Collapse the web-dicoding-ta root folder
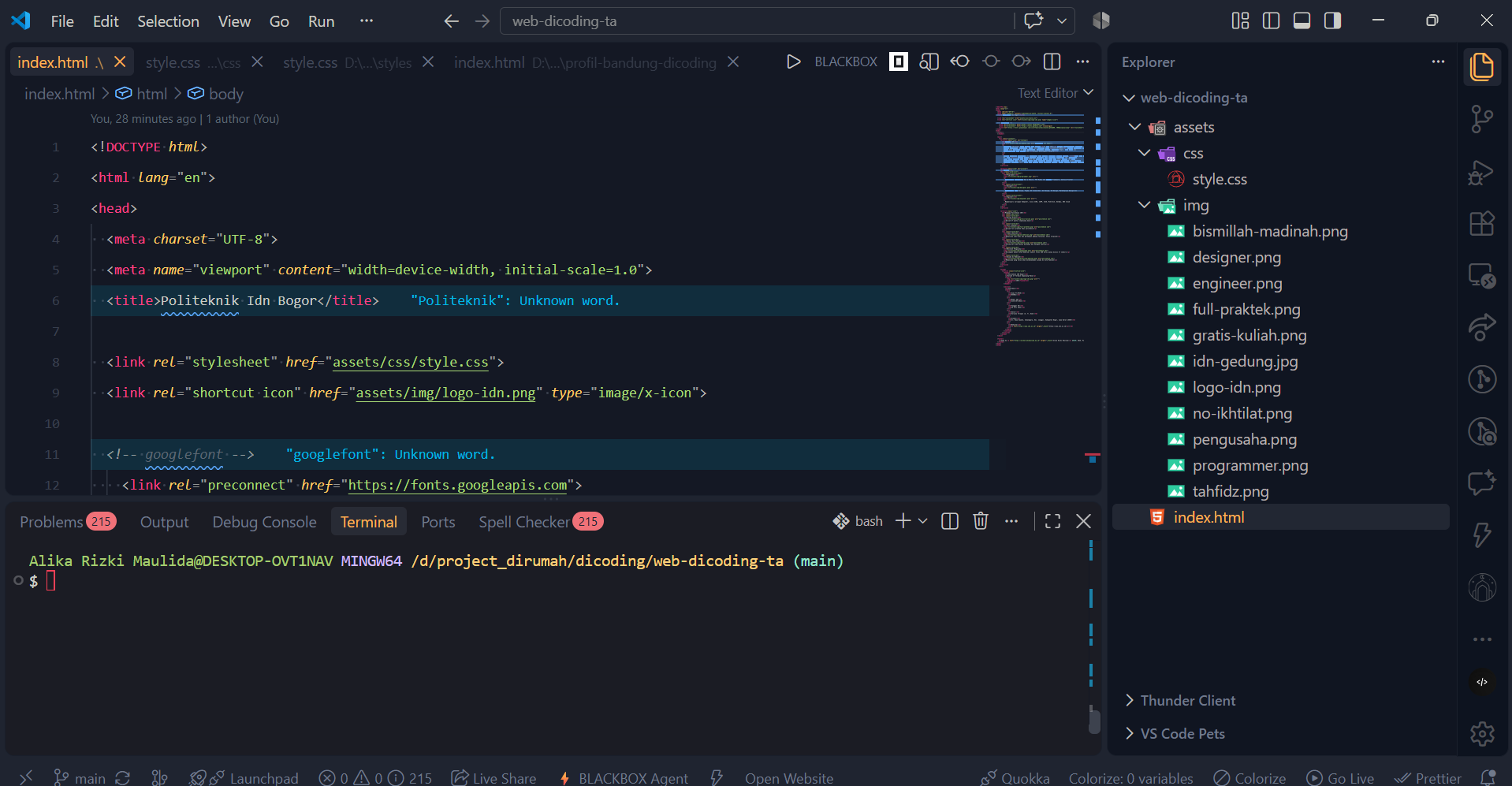Image resolution: width=1512 pixels, height=786 pixels. (x=1129, y=98)
